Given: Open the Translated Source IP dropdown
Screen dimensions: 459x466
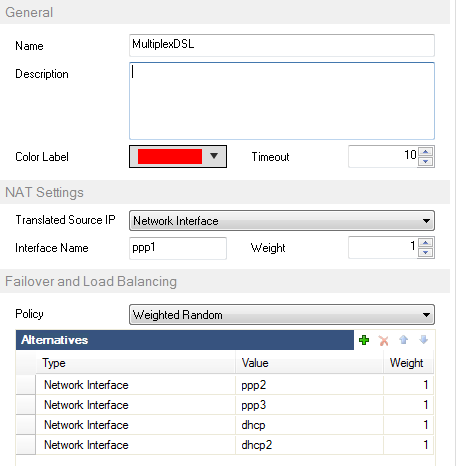Looking at the screenshot, I should (282, 221).
